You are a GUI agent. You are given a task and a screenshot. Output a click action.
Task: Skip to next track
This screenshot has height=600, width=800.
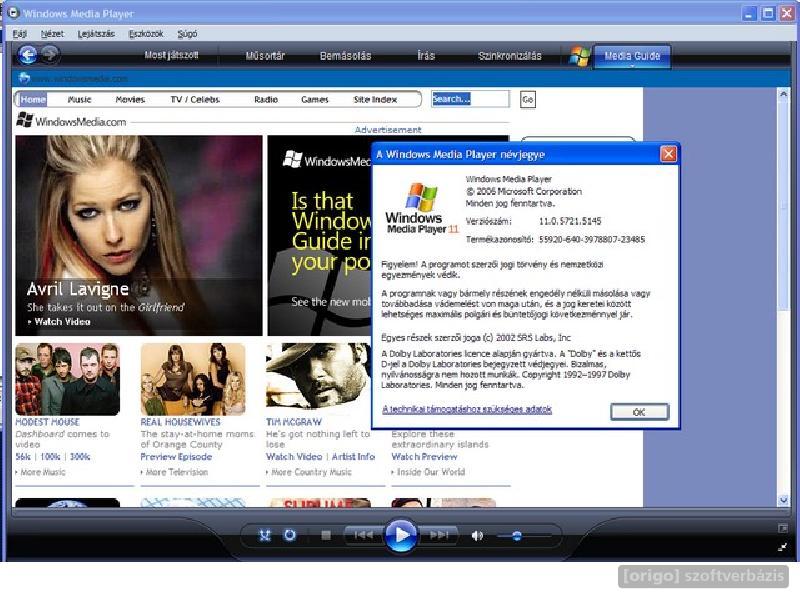438,535
